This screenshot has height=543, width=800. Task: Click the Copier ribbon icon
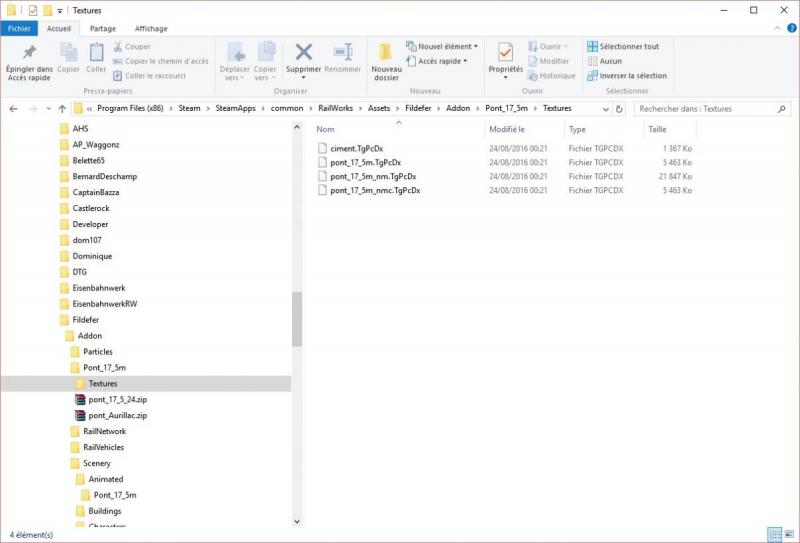pyautogui.click(x=68, y=52)
